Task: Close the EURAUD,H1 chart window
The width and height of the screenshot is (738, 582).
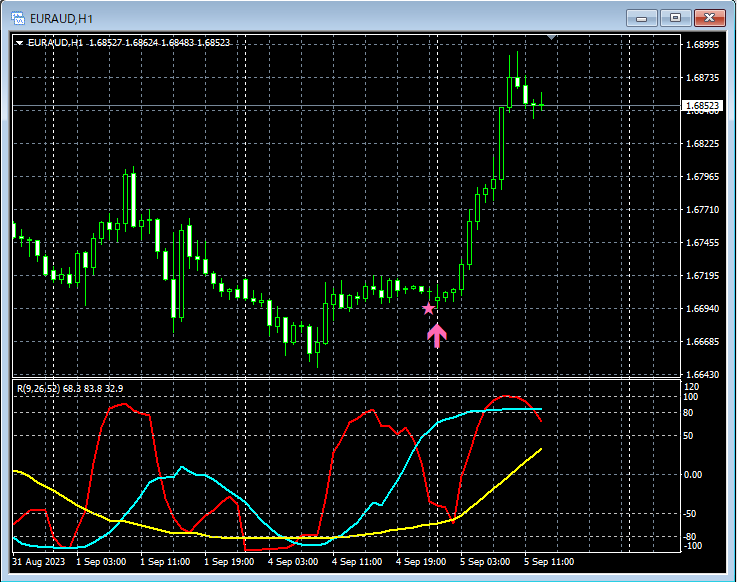Action: [710, 18]
